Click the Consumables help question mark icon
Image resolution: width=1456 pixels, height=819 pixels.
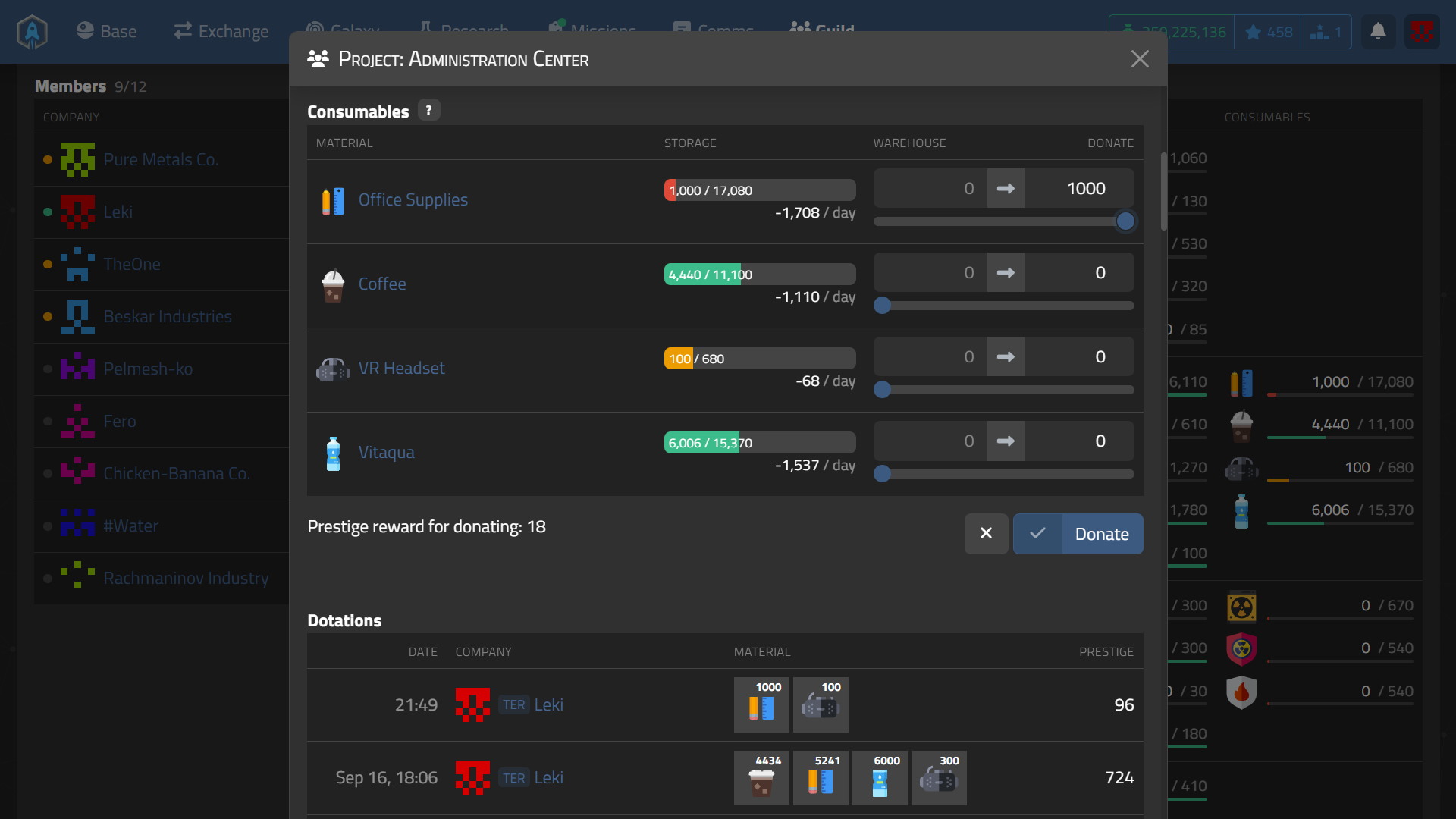[x=428, y=111]
